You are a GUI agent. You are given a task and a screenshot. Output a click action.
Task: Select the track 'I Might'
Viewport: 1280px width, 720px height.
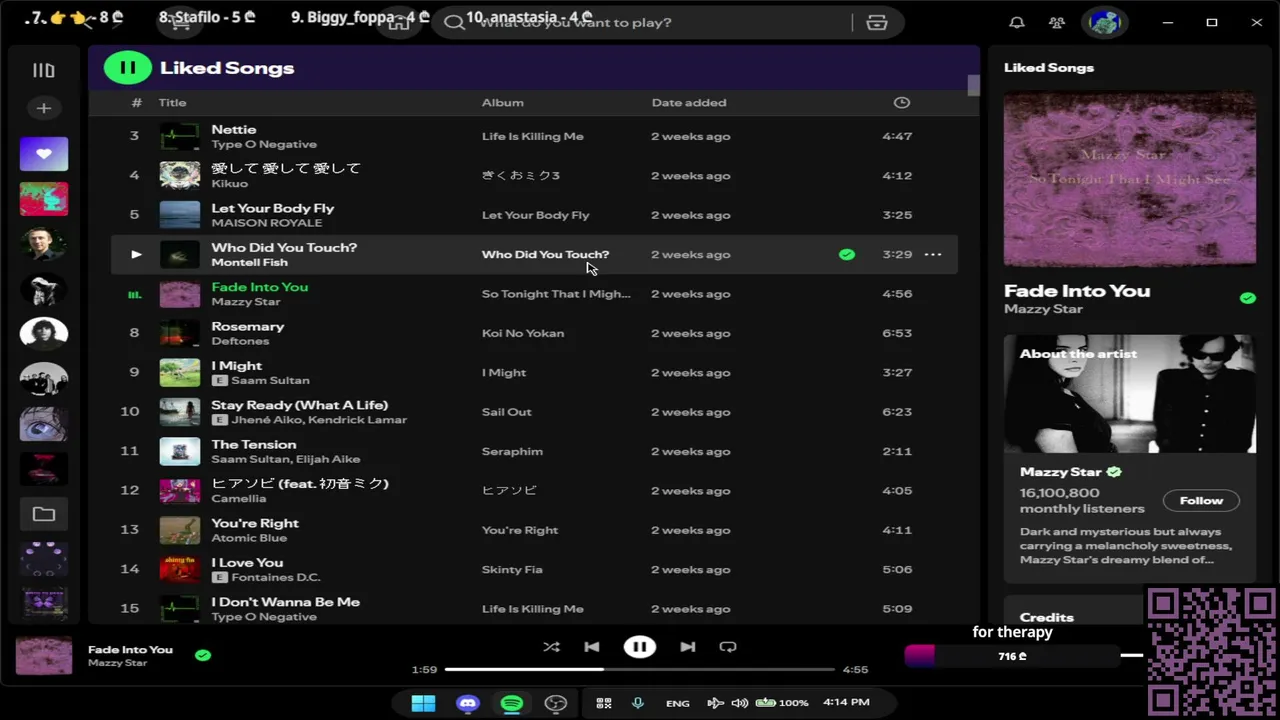tap(237, 366)
